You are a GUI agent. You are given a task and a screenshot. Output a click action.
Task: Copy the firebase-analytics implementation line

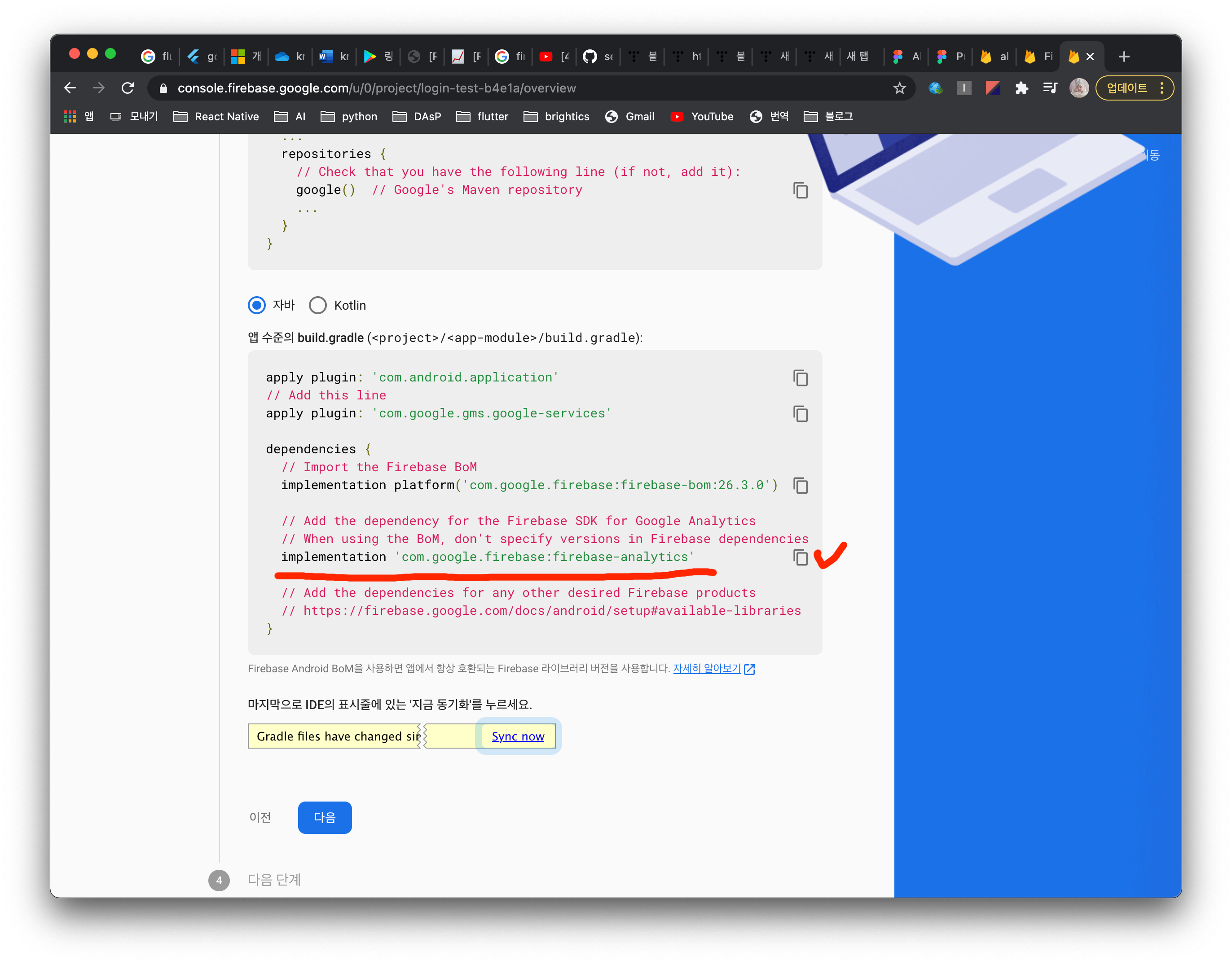coord(800,557)
